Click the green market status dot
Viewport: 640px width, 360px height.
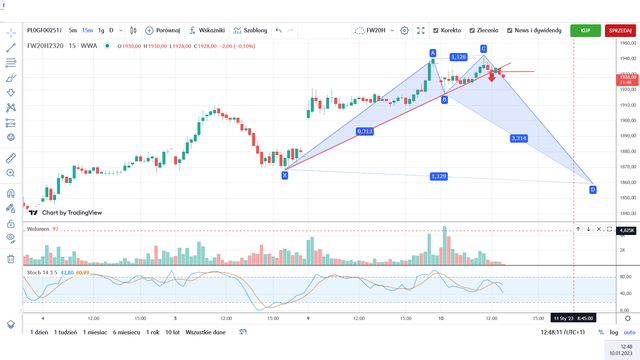[107, 46]
